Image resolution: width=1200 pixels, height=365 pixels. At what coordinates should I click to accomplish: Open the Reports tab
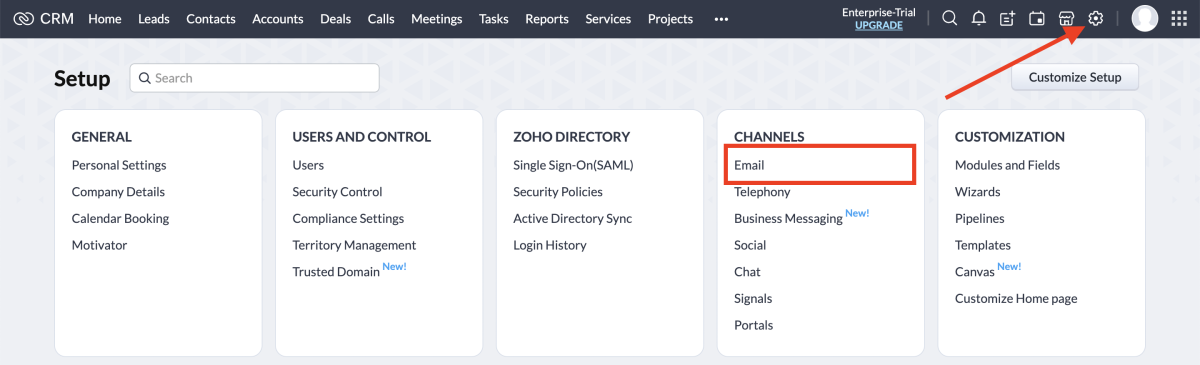(547, 19)
